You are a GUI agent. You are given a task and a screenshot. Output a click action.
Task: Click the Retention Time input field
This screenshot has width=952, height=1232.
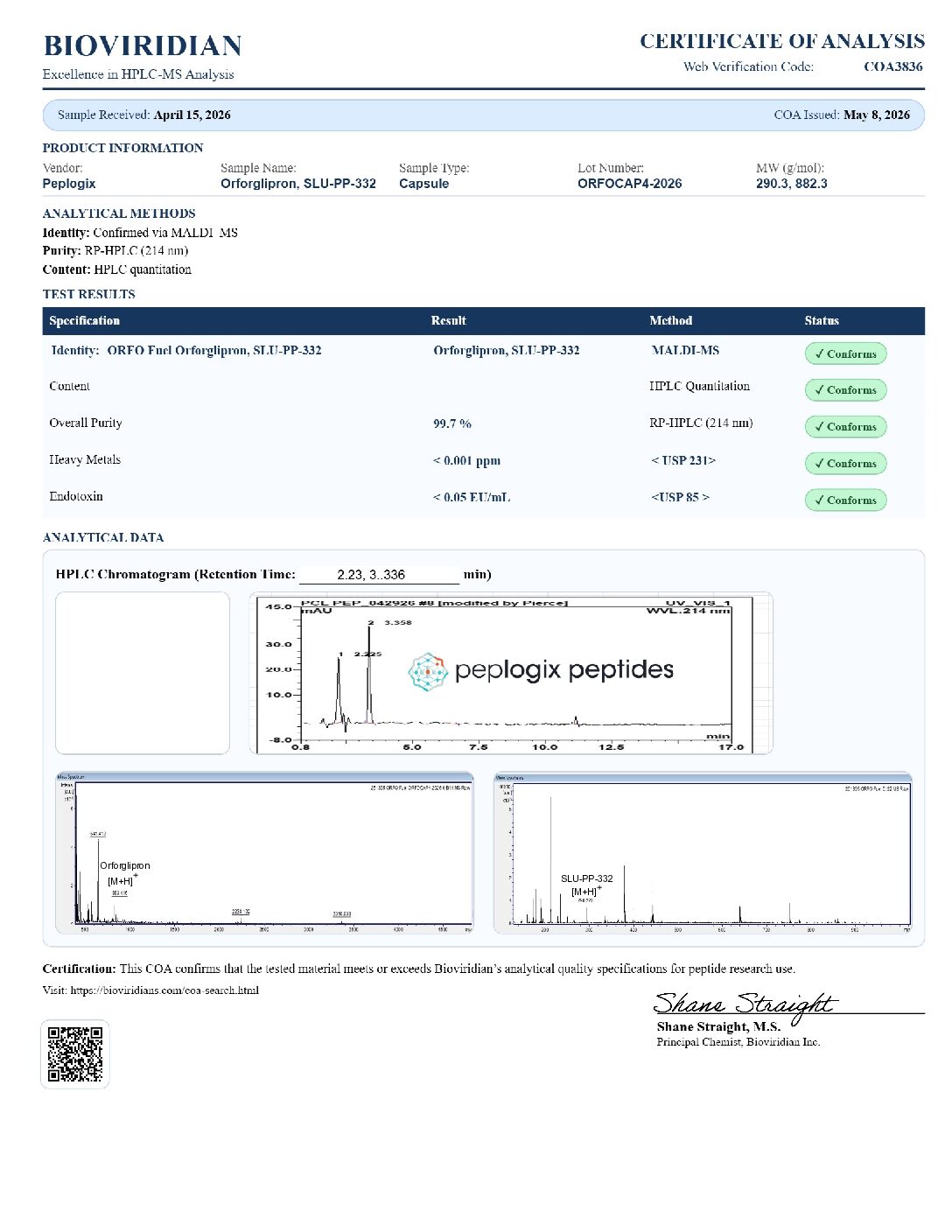point(380,575)
